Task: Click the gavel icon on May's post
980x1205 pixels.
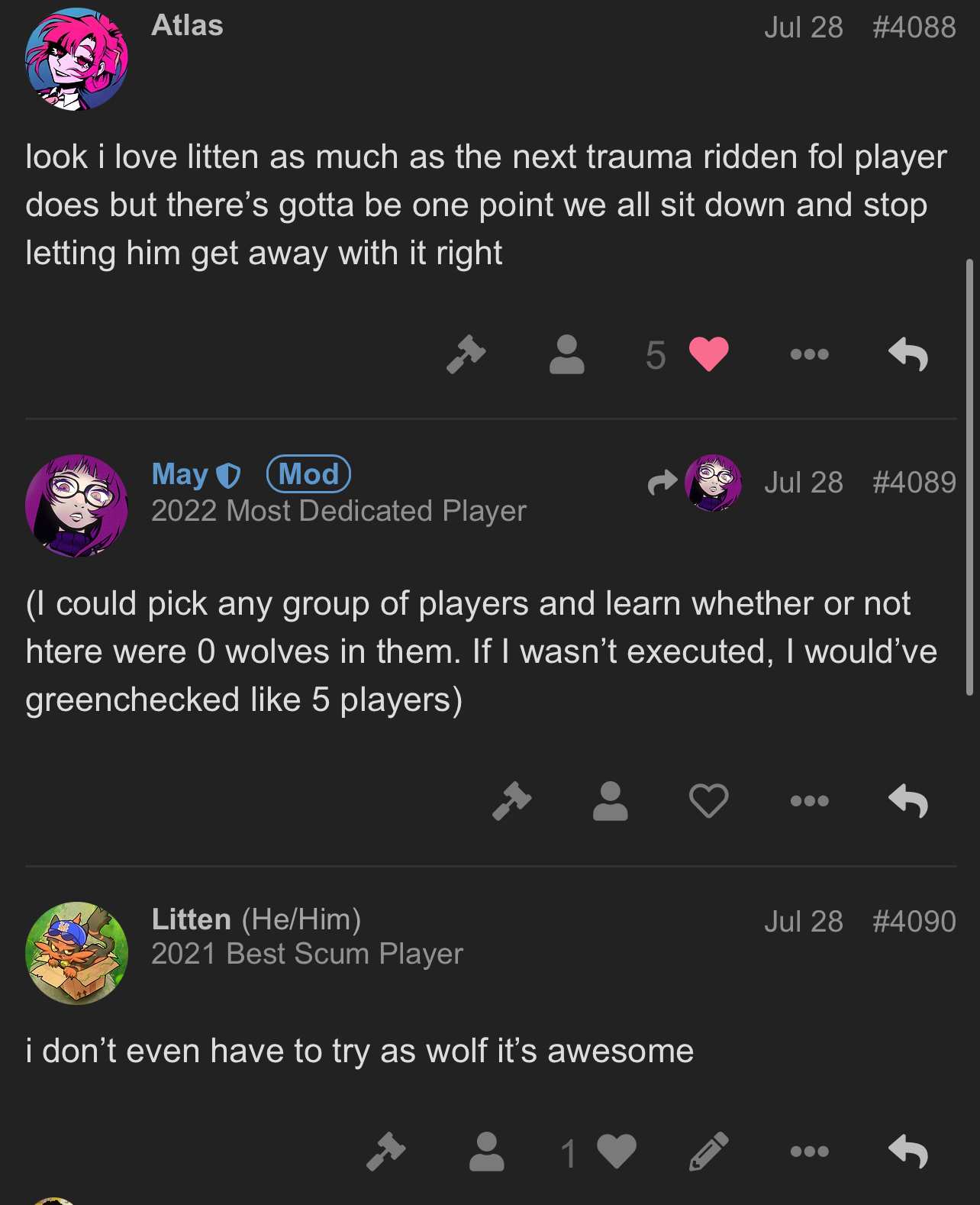Action: tap(512, 801)
